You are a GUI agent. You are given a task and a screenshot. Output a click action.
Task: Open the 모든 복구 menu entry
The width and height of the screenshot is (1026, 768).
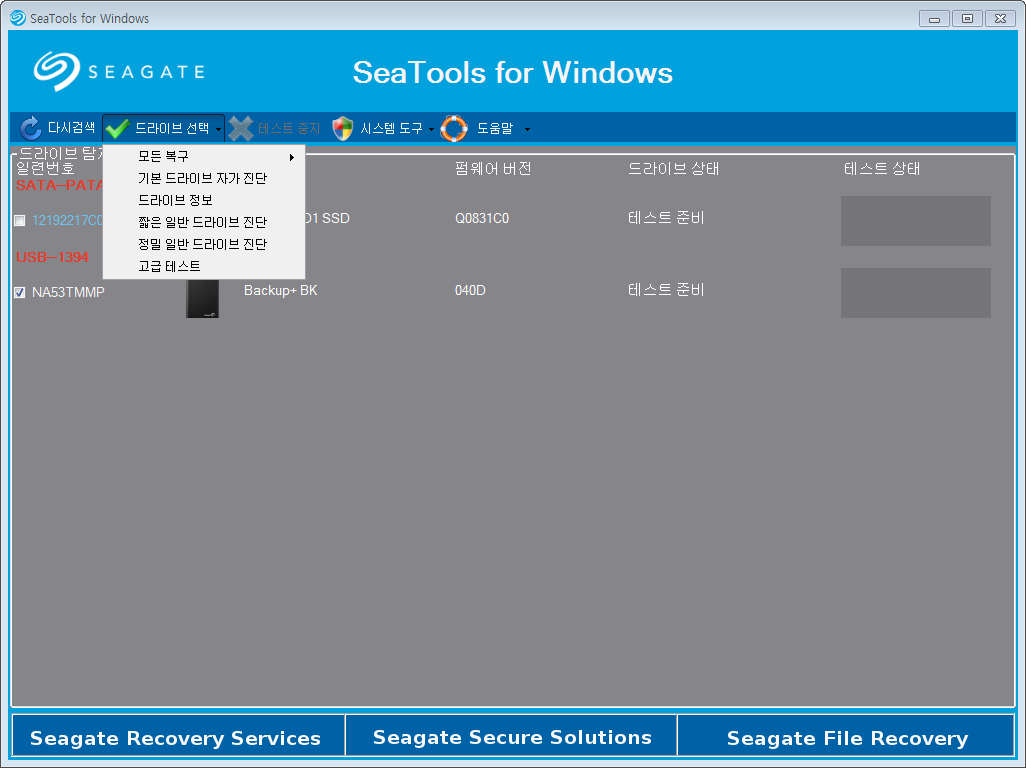(204, 156)
